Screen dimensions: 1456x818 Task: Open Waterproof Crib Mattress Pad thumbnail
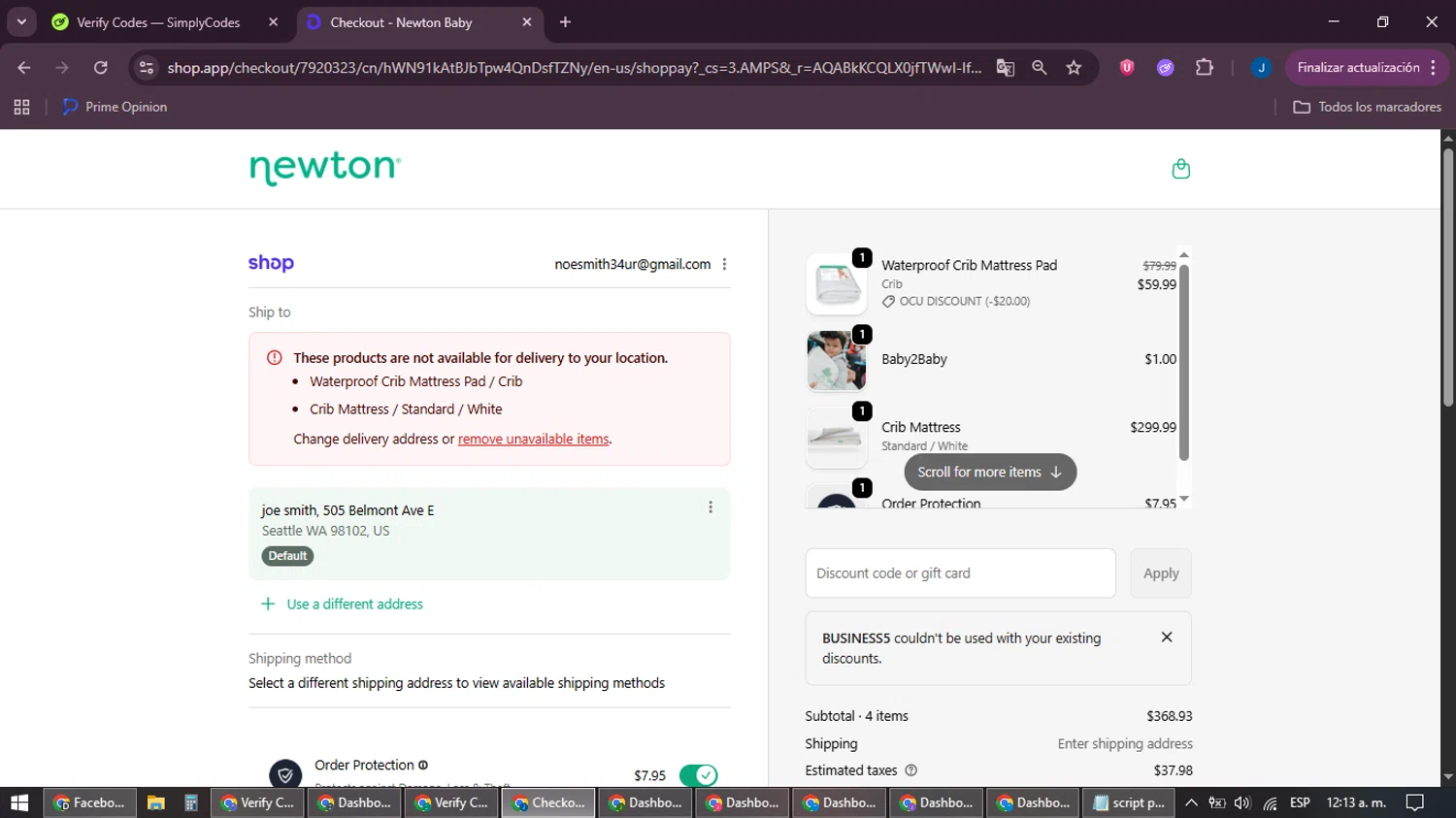(x=836, y=284)
